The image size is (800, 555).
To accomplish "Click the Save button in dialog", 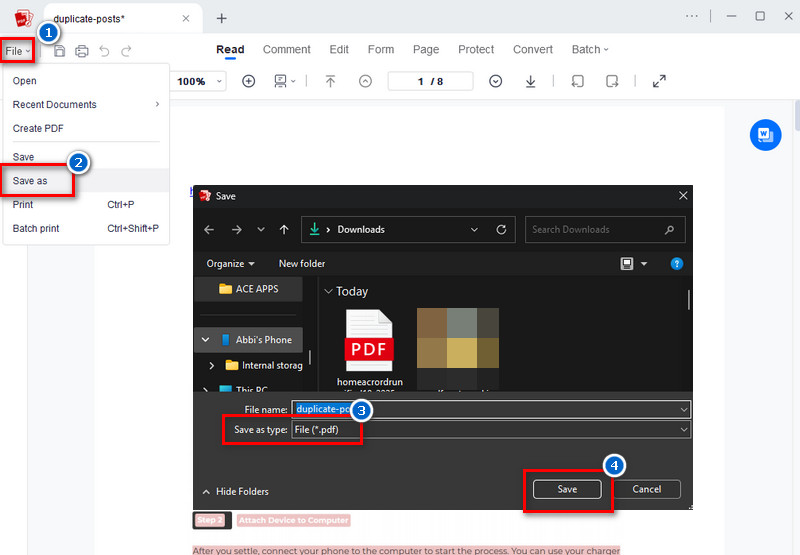I will coord(567,489).
